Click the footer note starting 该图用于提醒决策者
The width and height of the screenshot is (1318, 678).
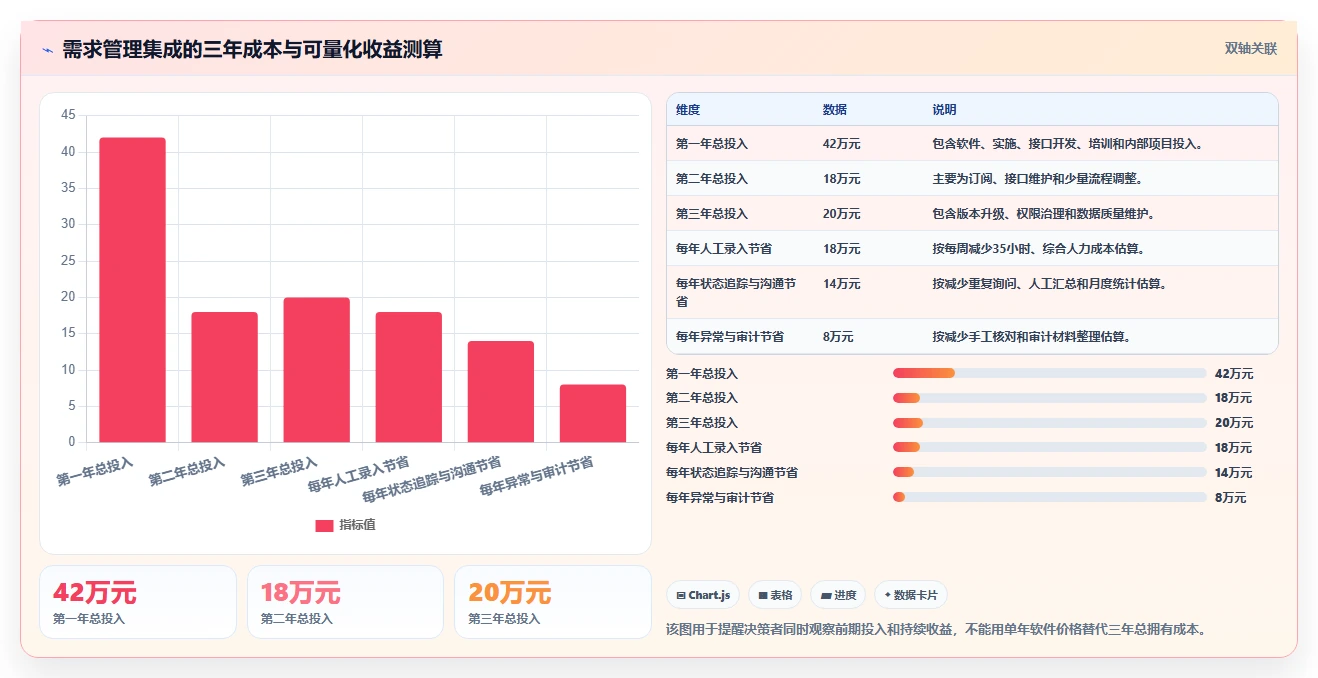click(x=940, y=629)
